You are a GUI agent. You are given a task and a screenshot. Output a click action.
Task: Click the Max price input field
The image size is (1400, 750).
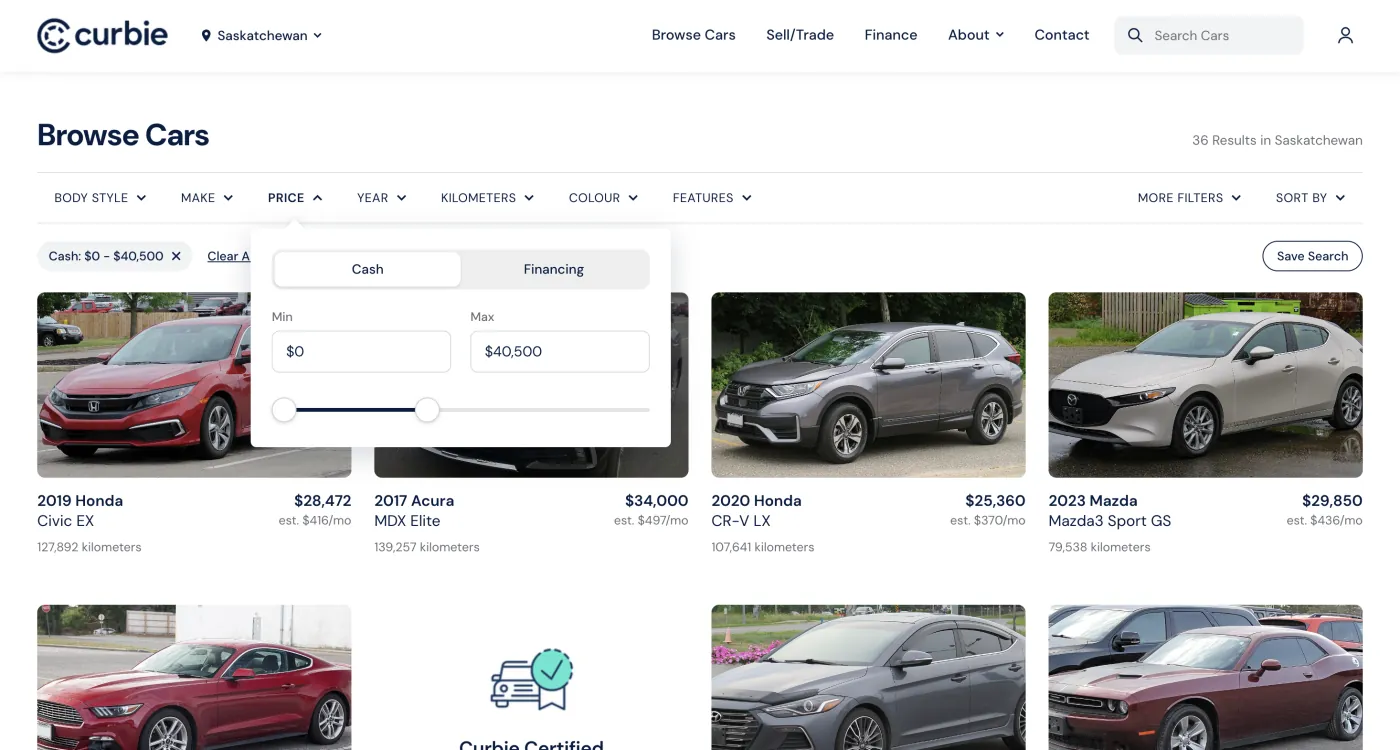560,352
